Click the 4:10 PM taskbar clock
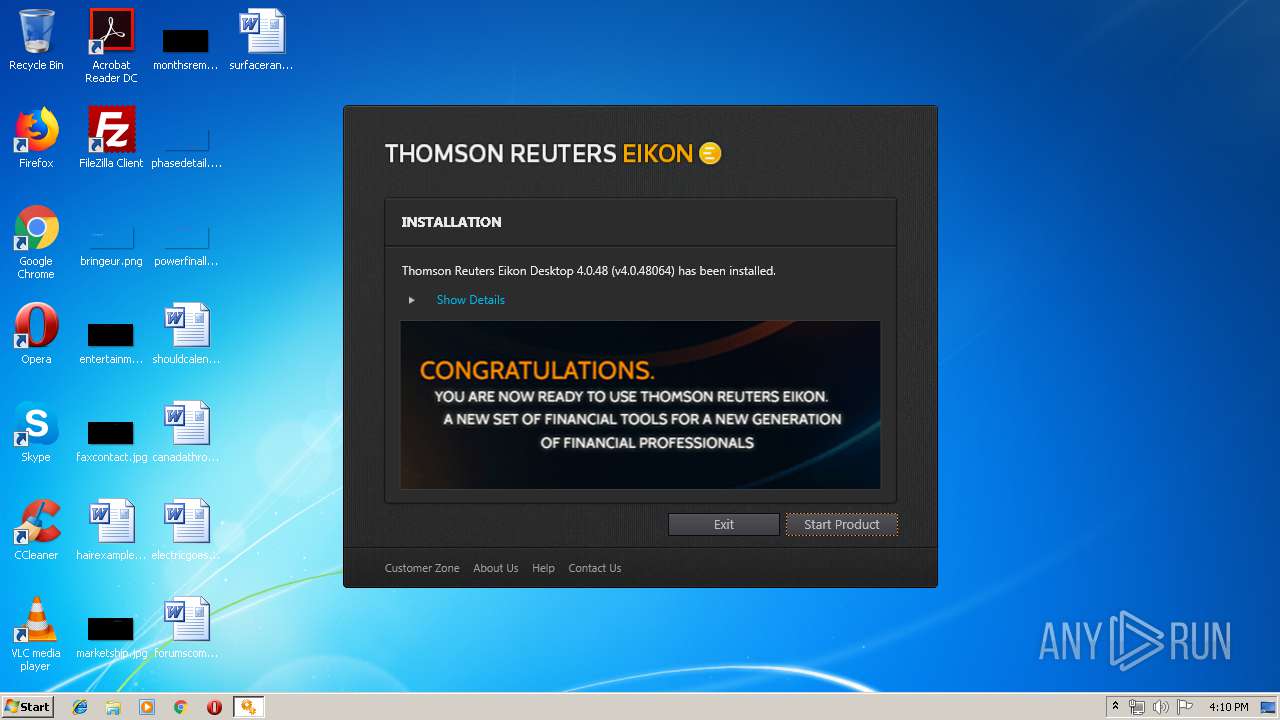 coord(1228,707)
